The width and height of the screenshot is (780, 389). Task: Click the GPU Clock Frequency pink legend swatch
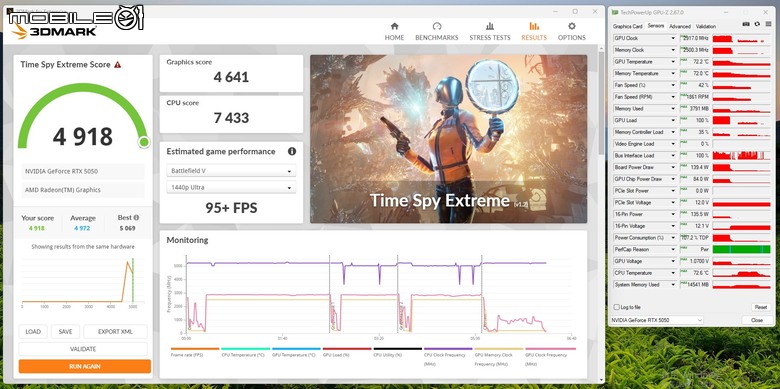coord(550,349)
